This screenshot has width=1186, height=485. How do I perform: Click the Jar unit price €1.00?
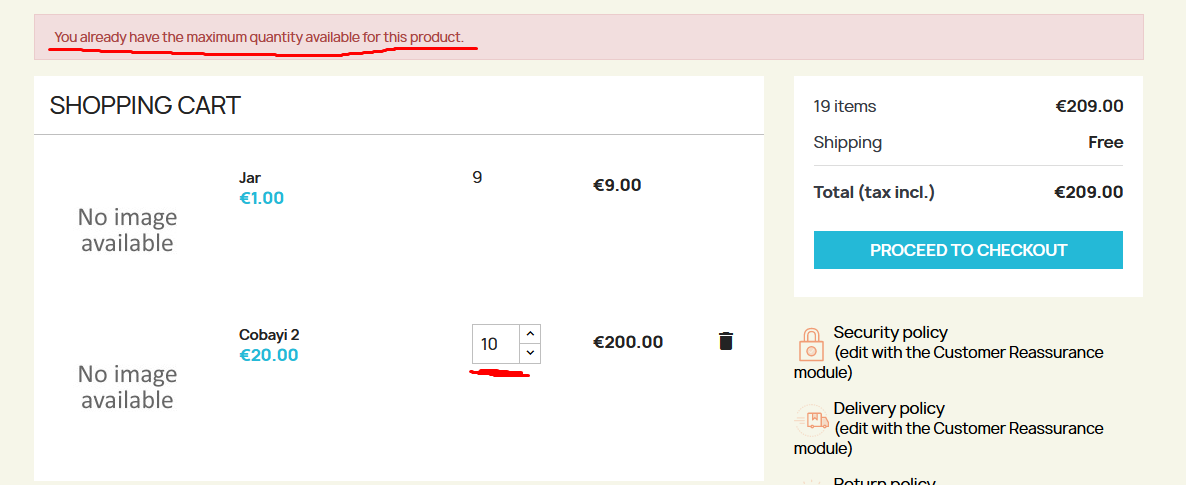point(262,198)
